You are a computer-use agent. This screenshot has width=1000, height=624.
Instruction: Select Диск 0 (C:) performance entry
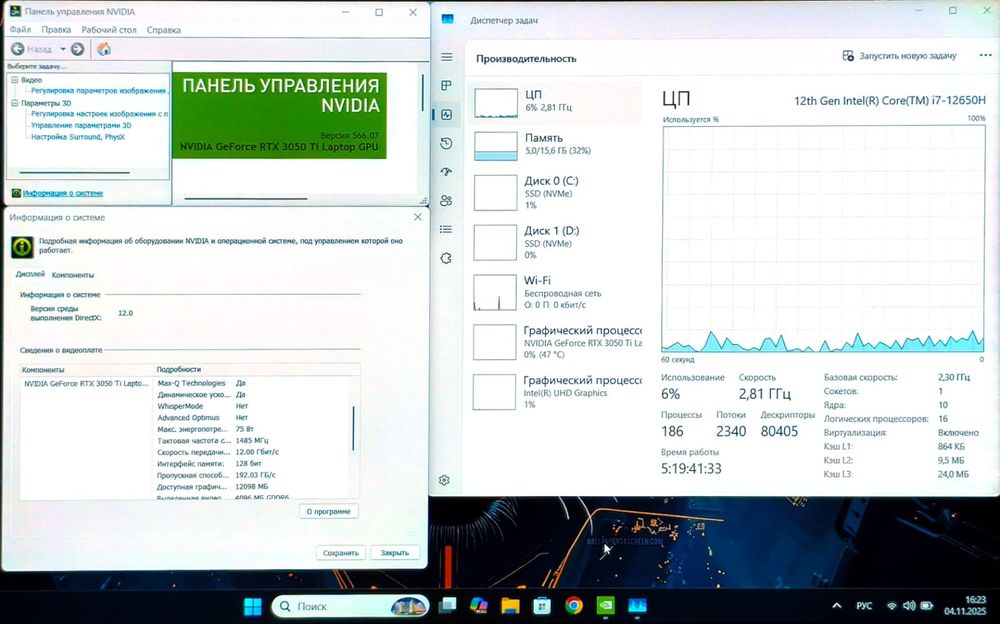(x=555, y=193)
